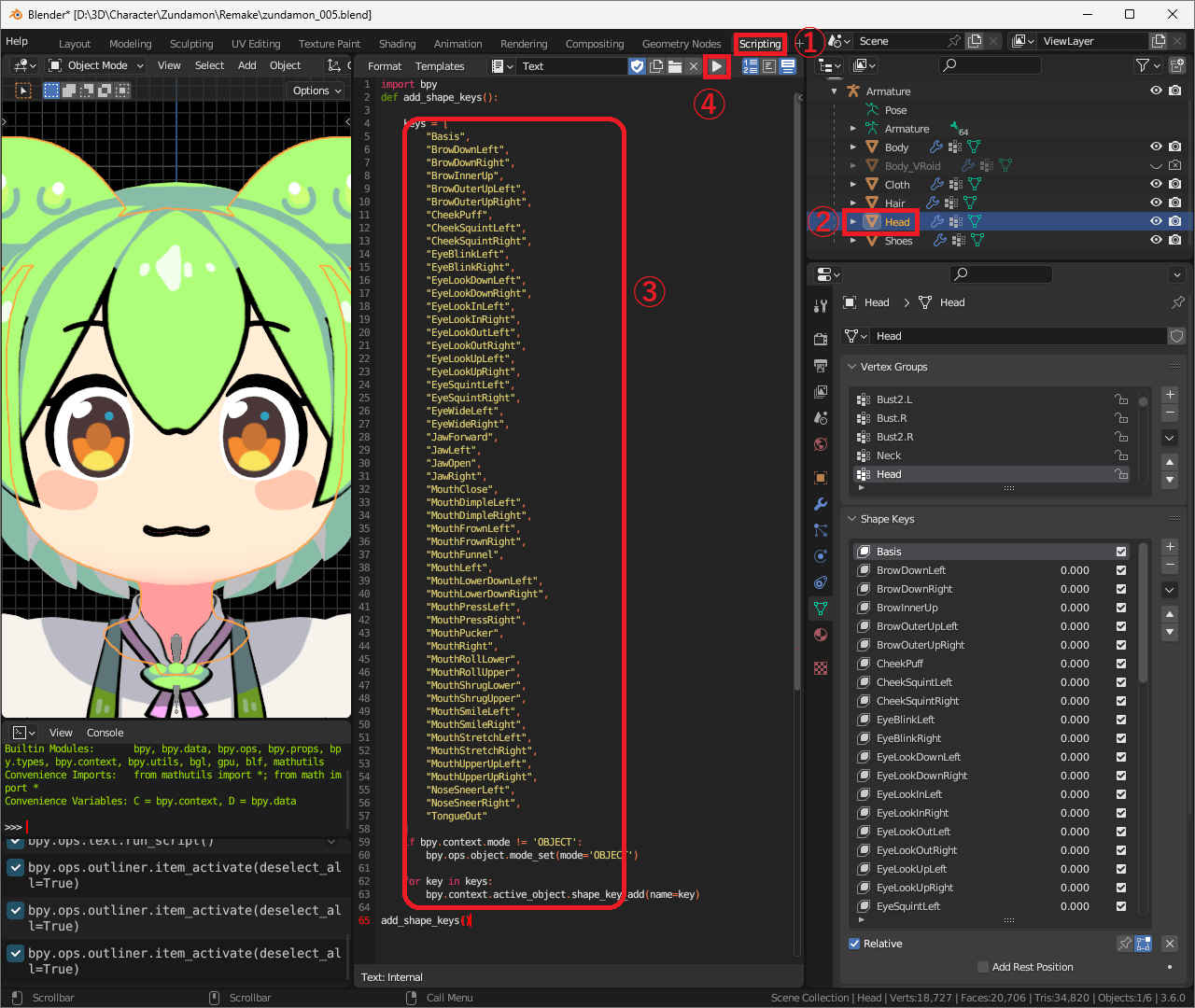
Task: Open the Material properties tab
Action: 821,635
